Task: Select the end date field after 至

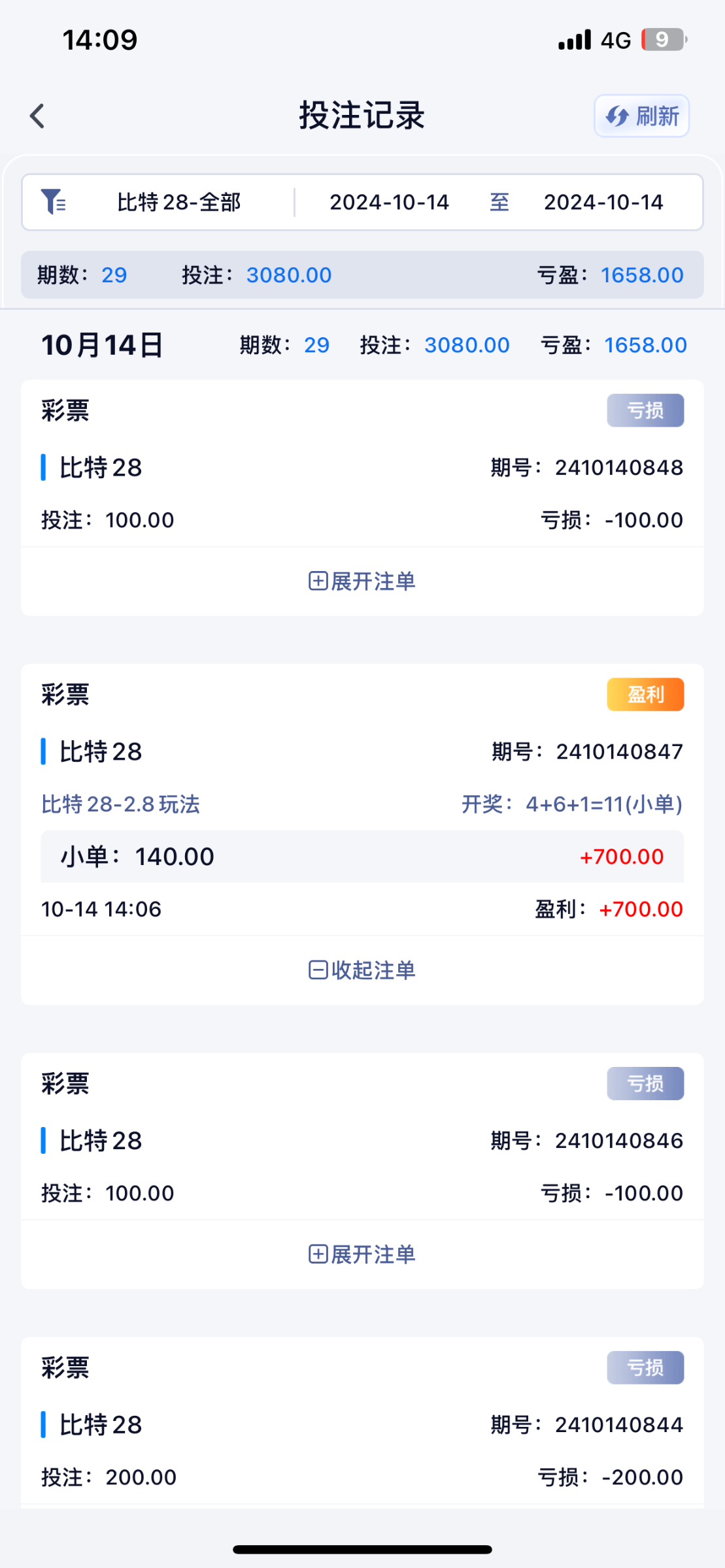Action: (603, 203)
